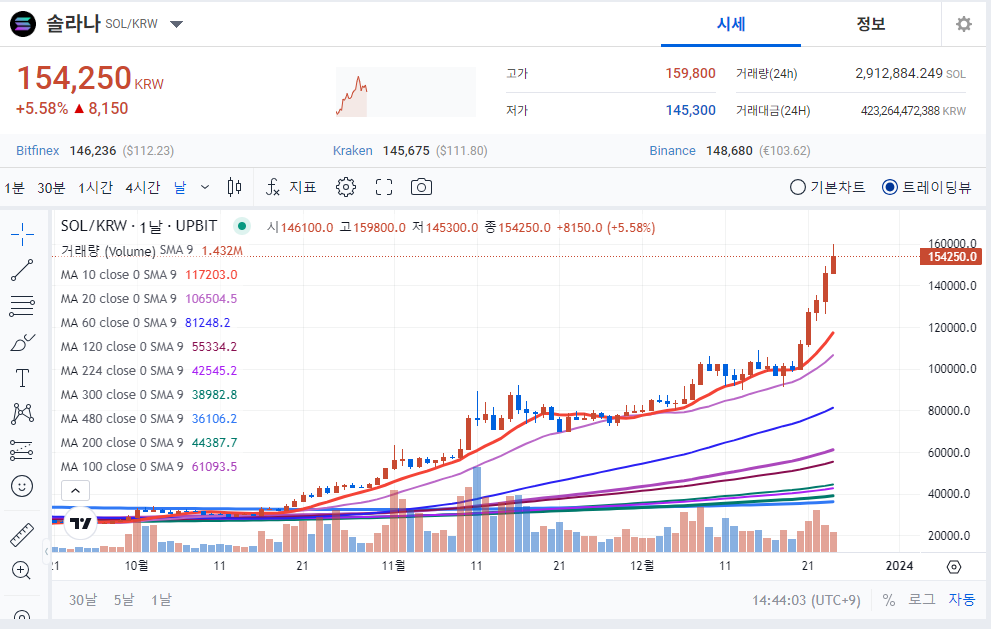
Task: Select the MA 224 close indicator legend
Action: (x=149, y=370)
